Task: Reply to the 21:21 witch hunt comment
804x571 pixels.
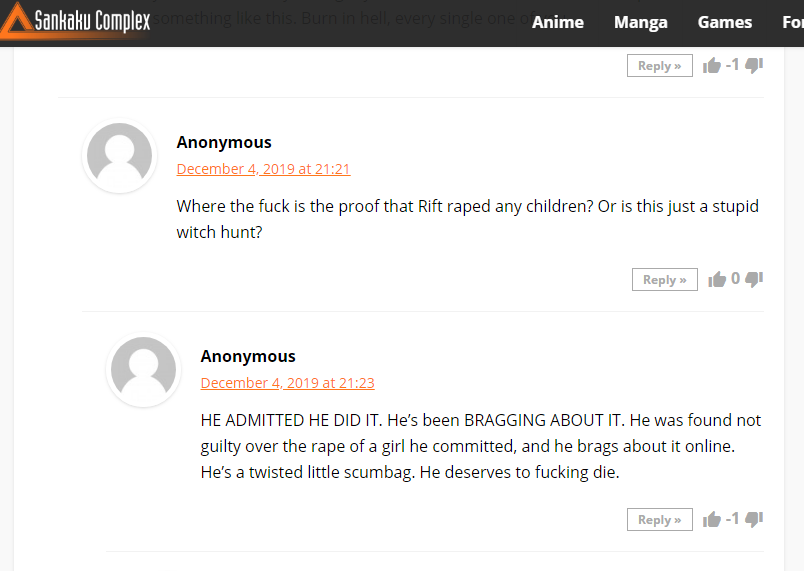Action: click(x=665, y=279)
